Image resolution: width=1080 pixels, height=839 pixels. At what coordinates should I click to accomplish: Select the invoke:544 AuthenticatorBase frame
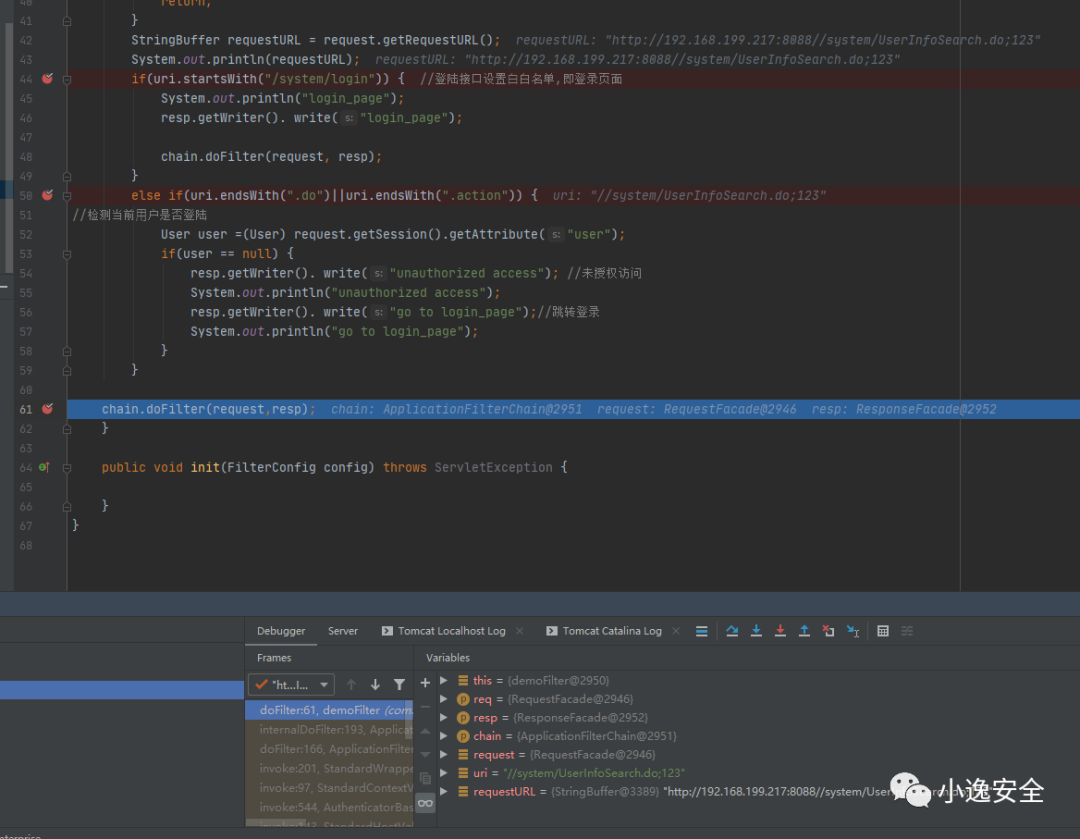click(x=329, y=807)
